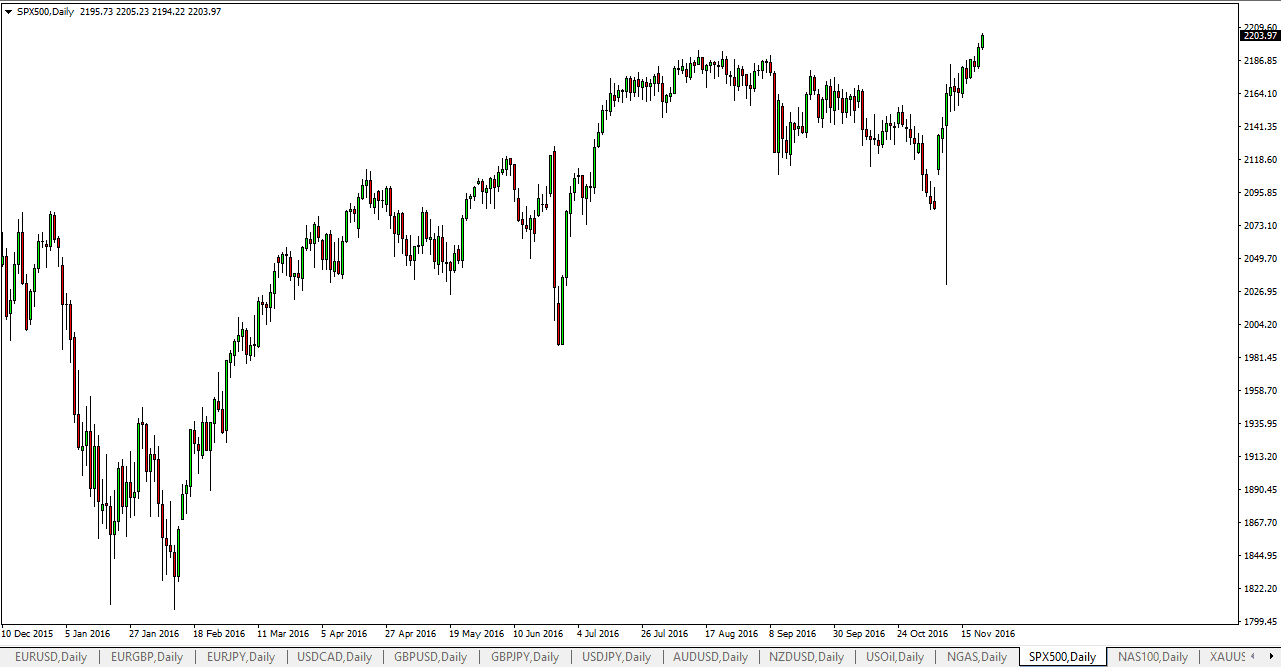Click the 10 Jun 2016 date marker
Screen dimensions: 1281x667
point(538,633)
